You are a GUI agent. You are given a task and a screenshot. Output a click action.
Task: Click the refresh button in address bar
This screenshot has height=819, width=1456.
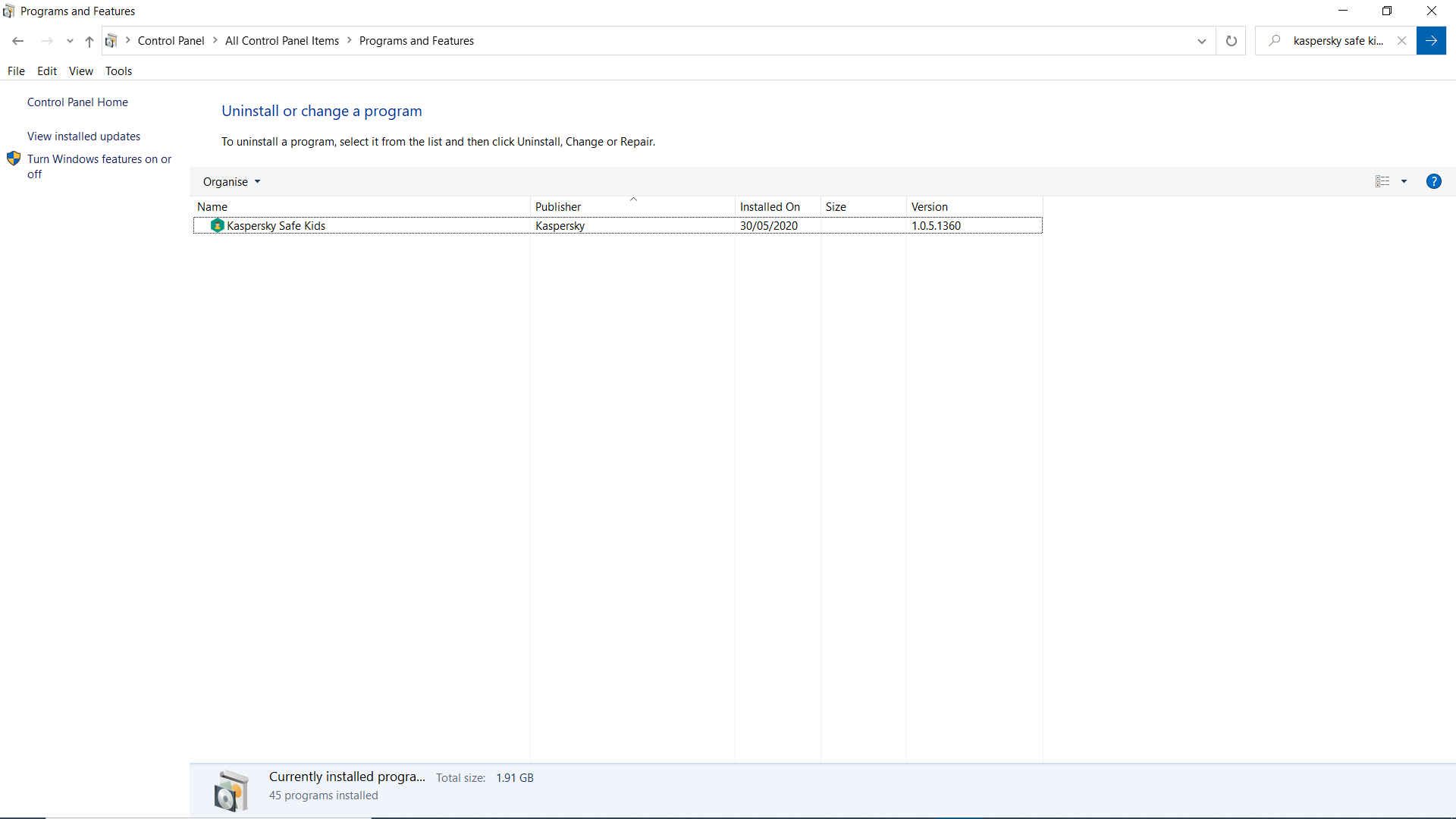tap(1231, 41)
